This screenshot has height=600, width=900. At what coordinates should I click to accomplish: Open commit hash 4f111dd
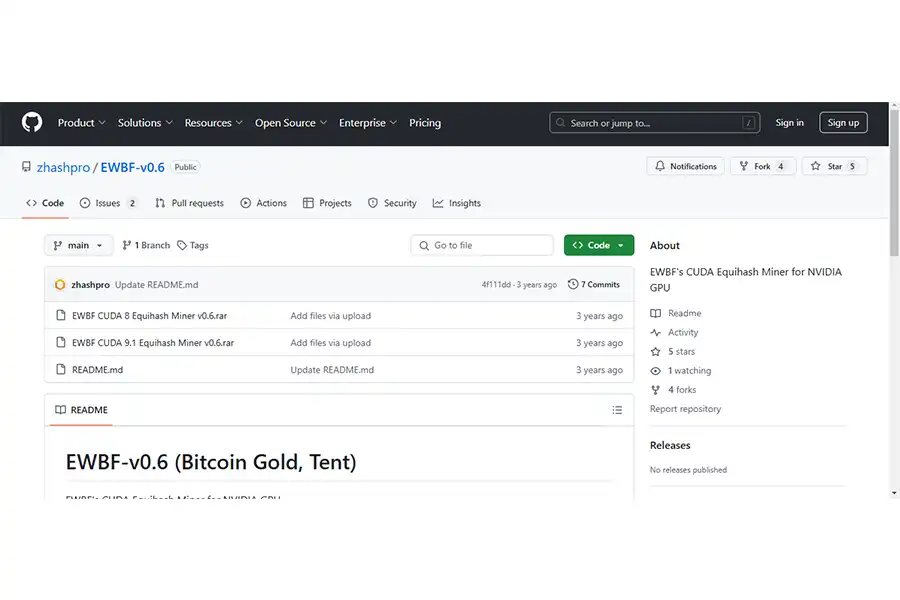pyautogui.click(x=496, y=285)
